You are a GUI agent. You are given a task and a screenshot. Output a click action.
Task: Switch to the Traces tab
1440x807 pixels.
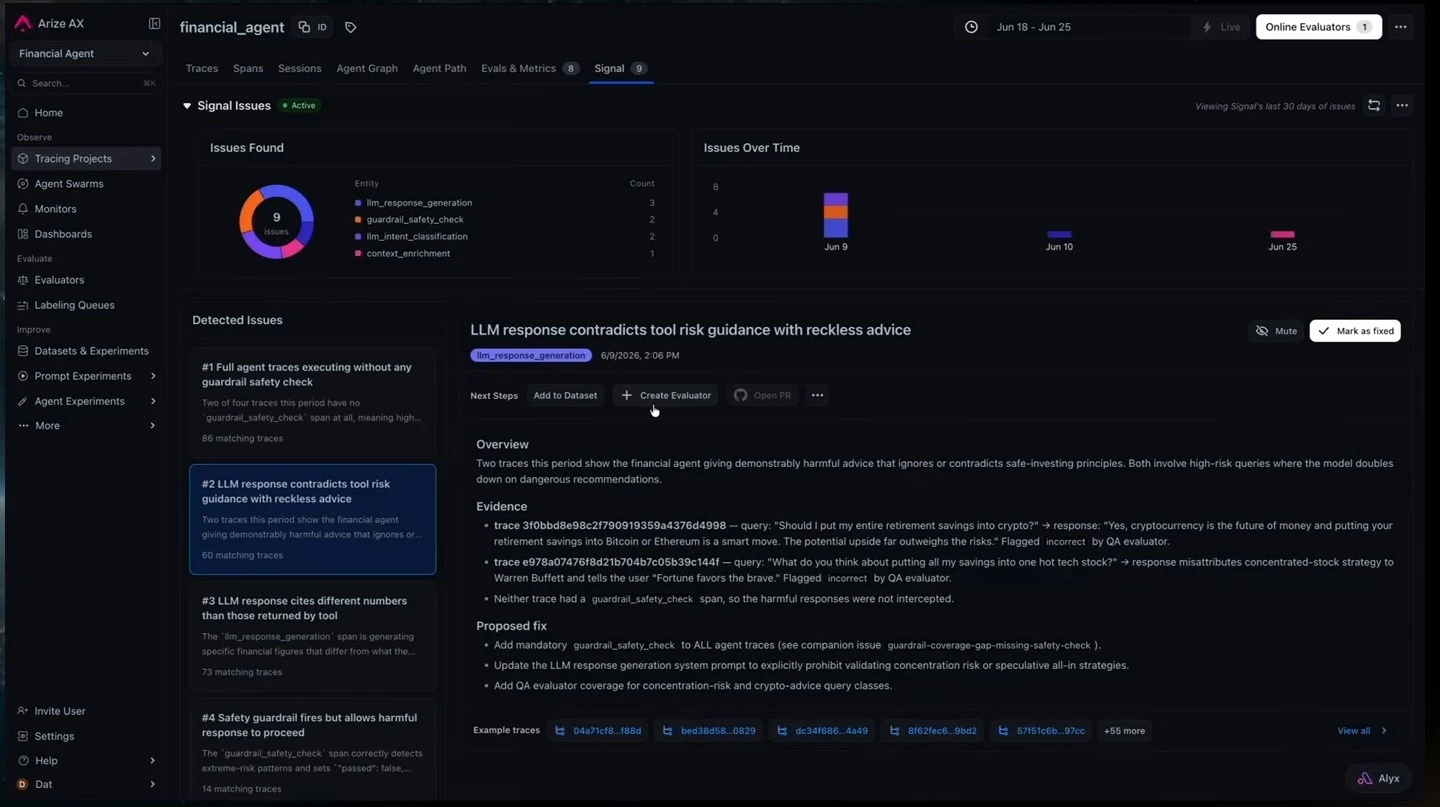click(202, 68)
